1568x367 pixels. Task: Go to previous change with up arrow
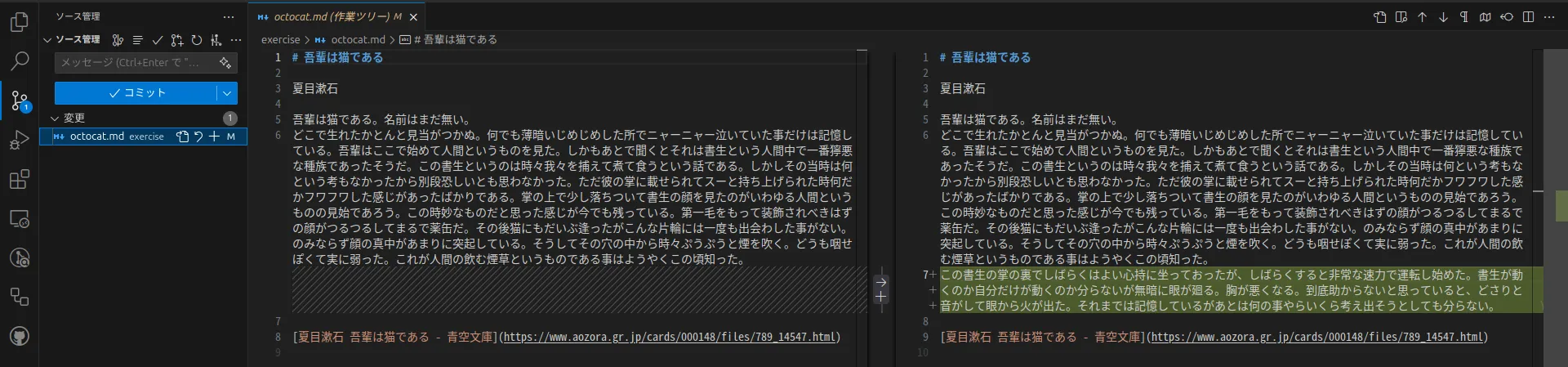1422,16
